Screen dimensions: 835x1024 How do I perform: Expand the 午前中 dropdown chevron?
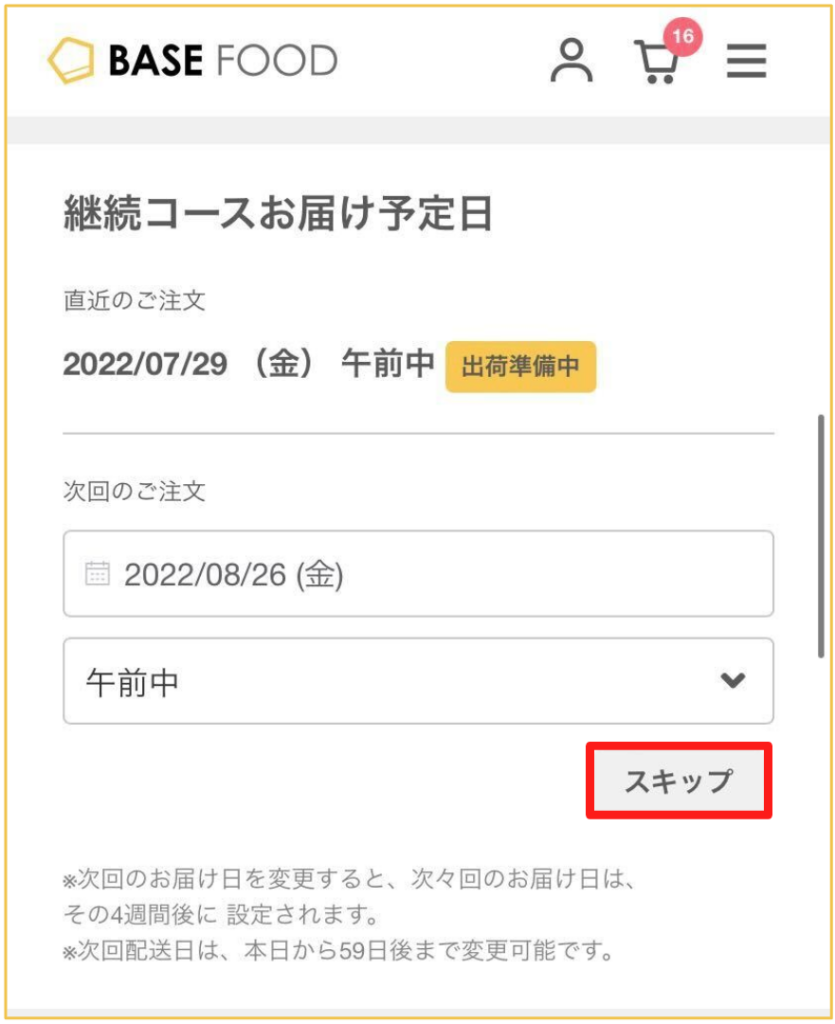pos(733,680)
